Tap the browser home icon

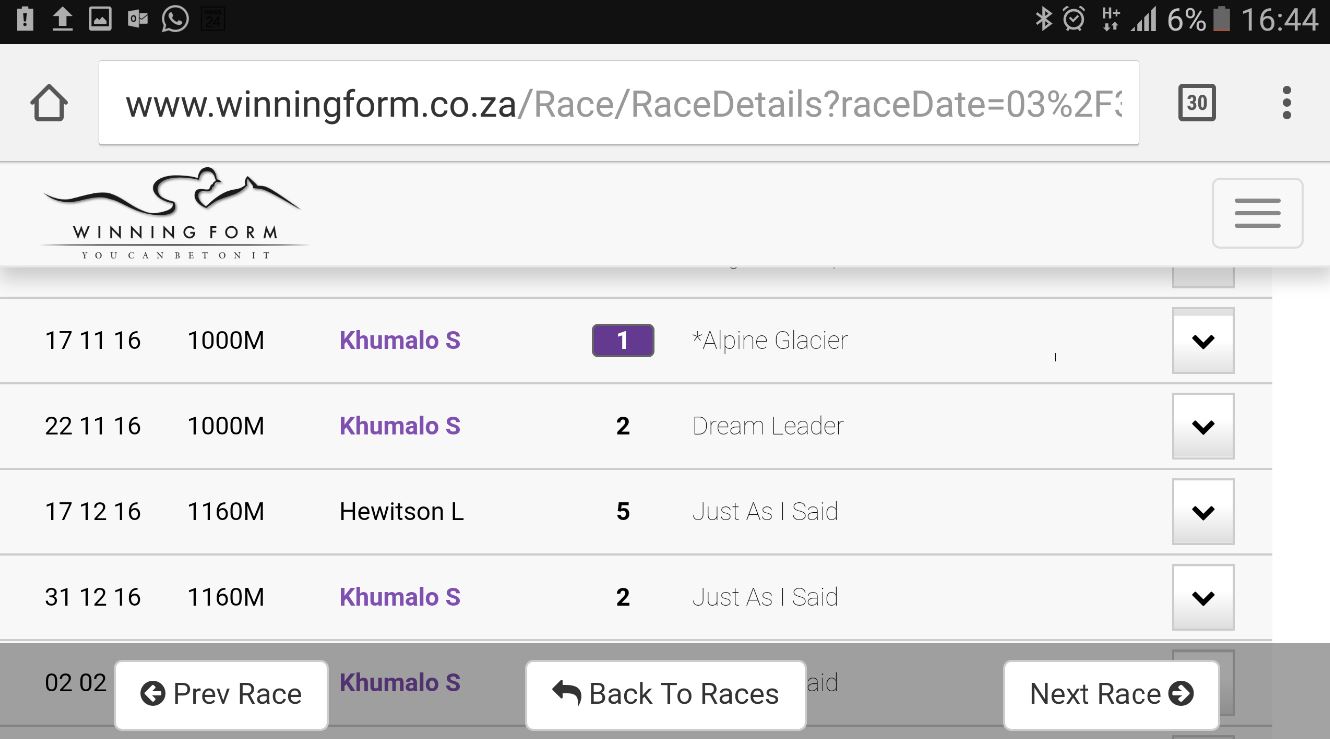[49, 103]
